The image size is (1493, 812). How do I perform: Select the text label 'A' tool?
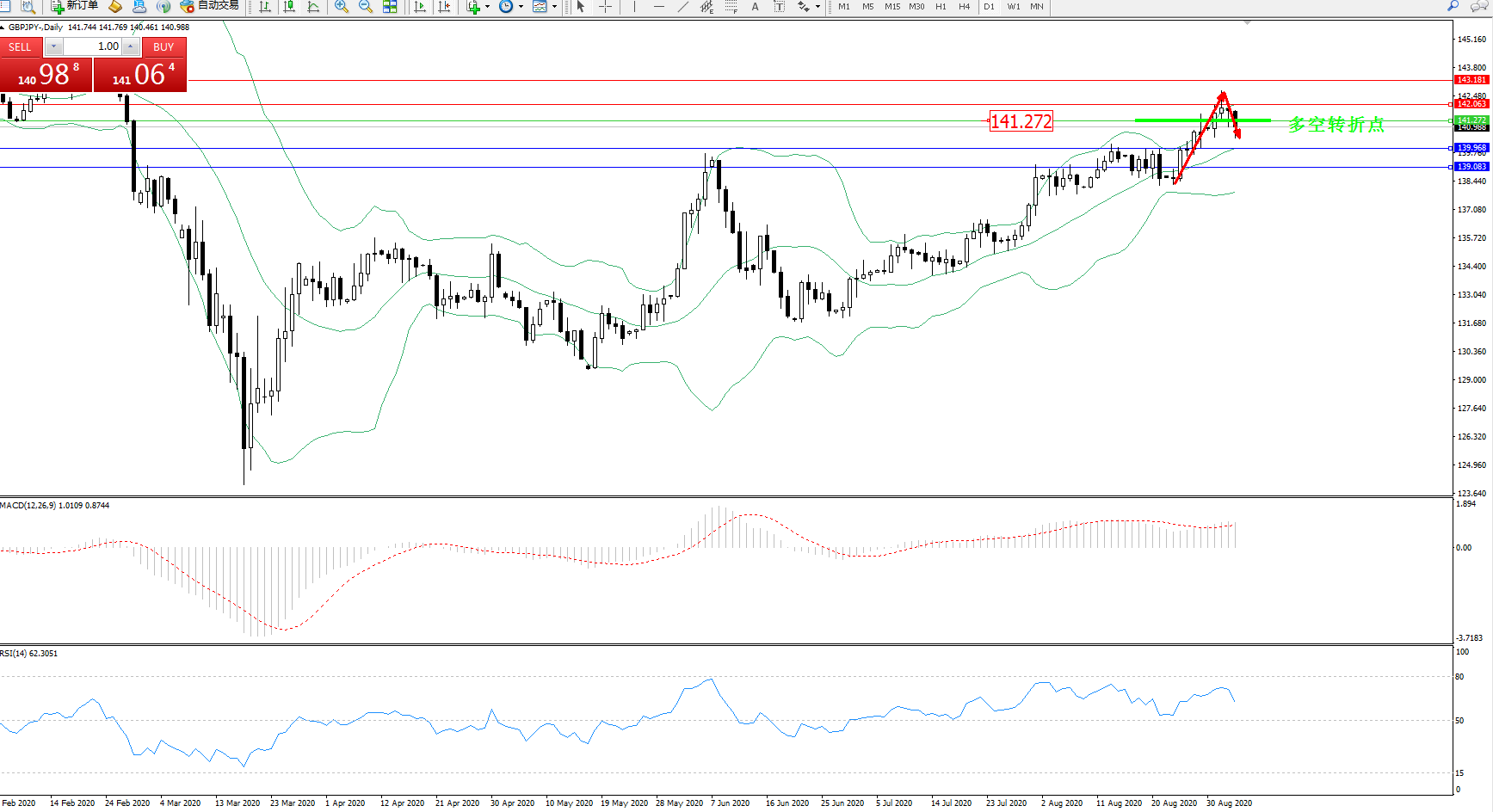point(755,7)
